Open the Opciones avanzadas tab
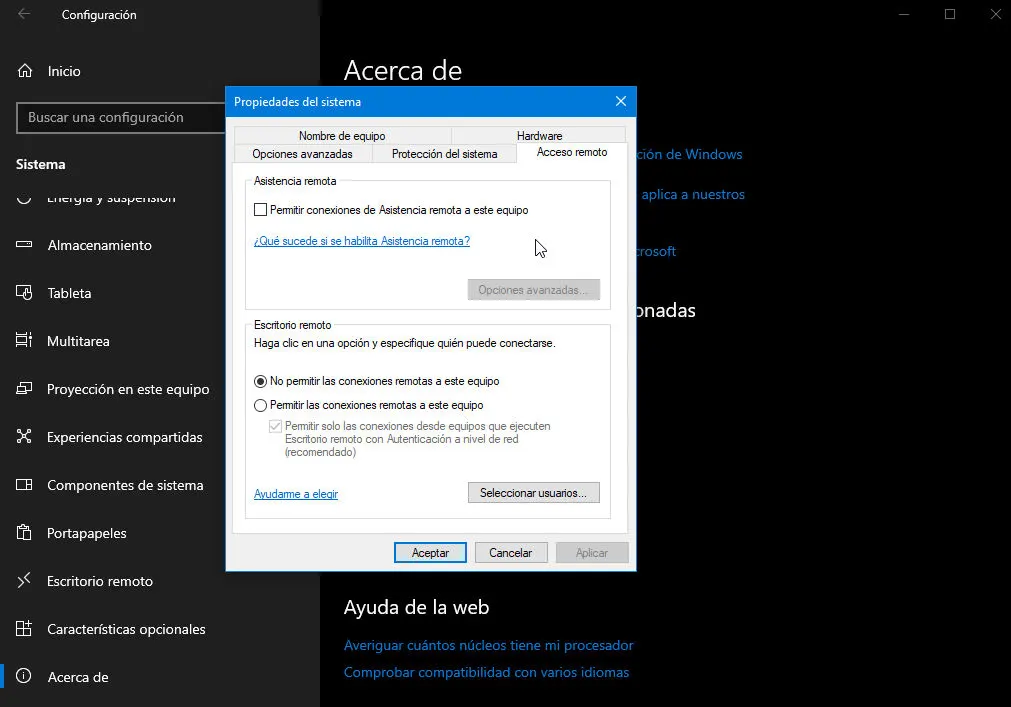Viewport: 1011px width, 707px height. pos(302,154)
